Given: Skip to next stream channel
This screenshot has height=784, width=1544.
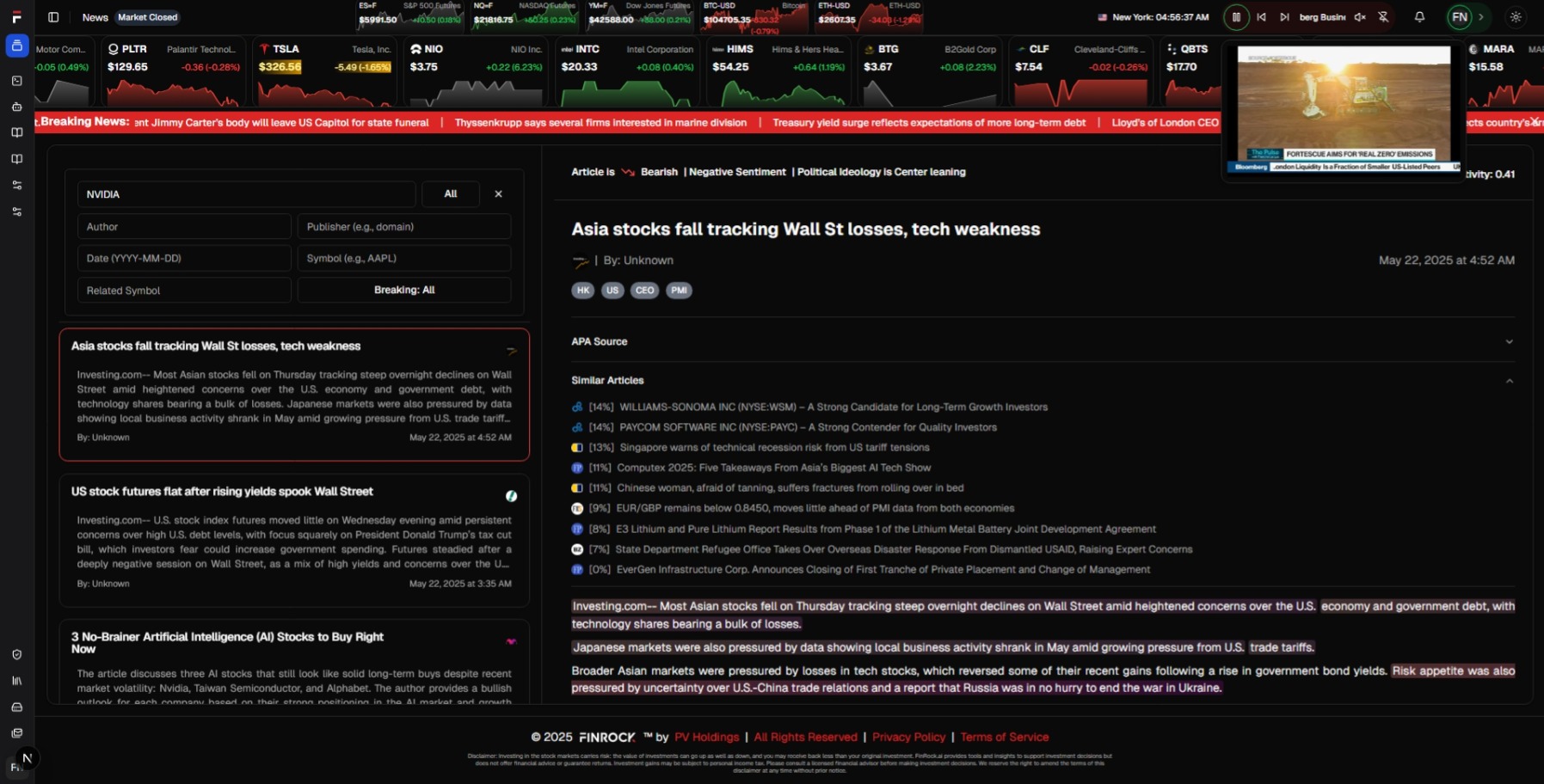Looking at the screenshot, I should pyautogui.click(x=1284, y=17).
